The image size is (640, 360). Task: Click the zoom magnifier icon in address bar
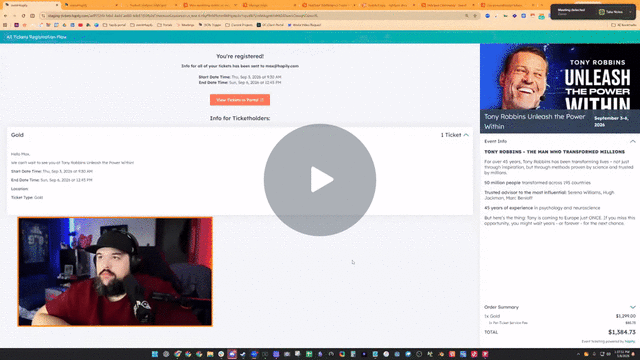coord(467,16)
